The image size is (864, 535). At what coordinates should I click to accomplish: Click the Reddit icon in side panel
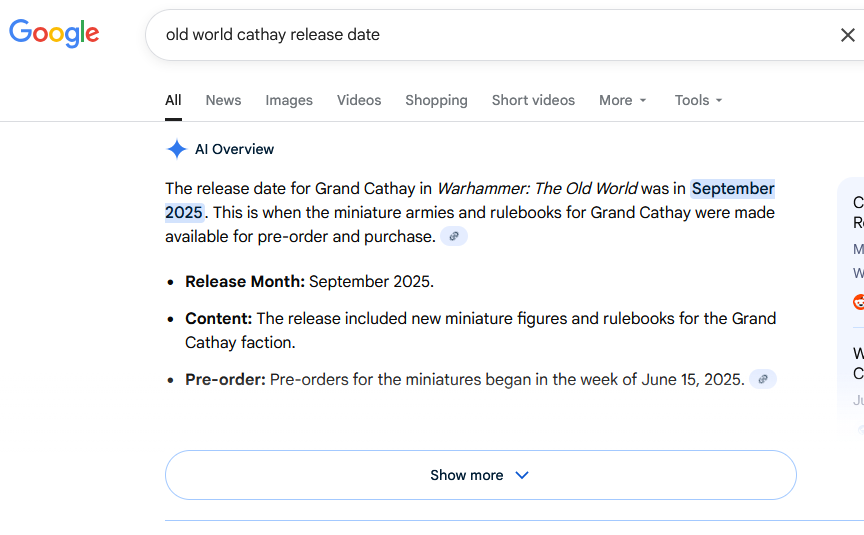[x=858, y=302]
